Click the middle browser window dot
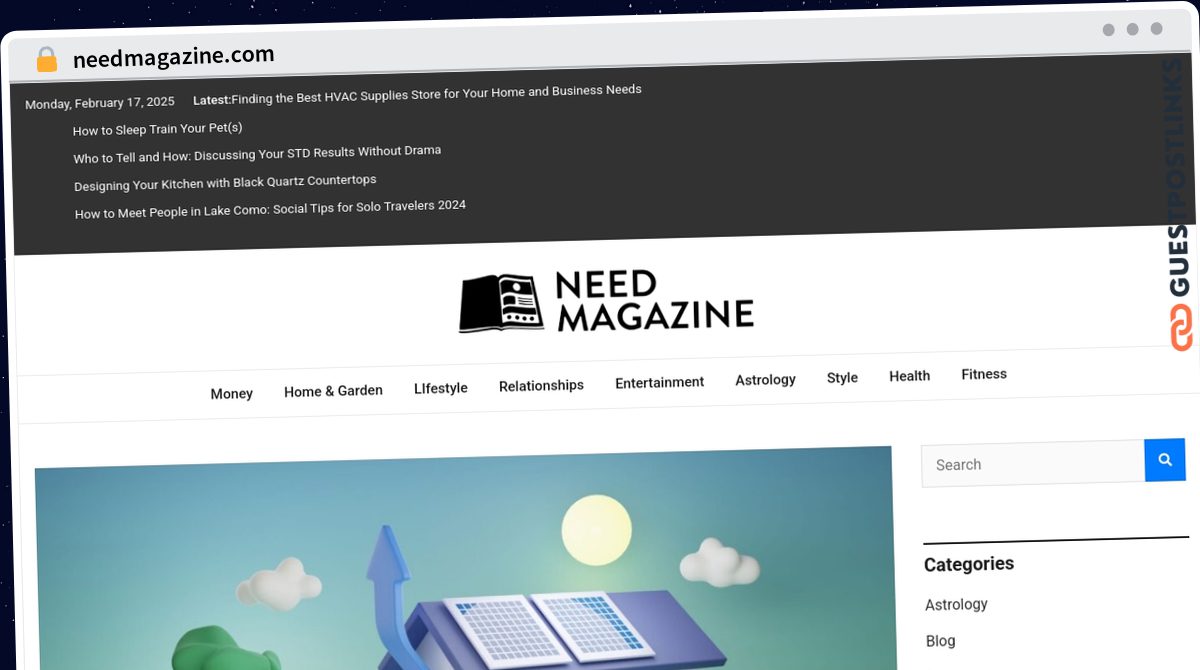The height and width of the screenshot is (670, 1200). tap(1135, 30)
